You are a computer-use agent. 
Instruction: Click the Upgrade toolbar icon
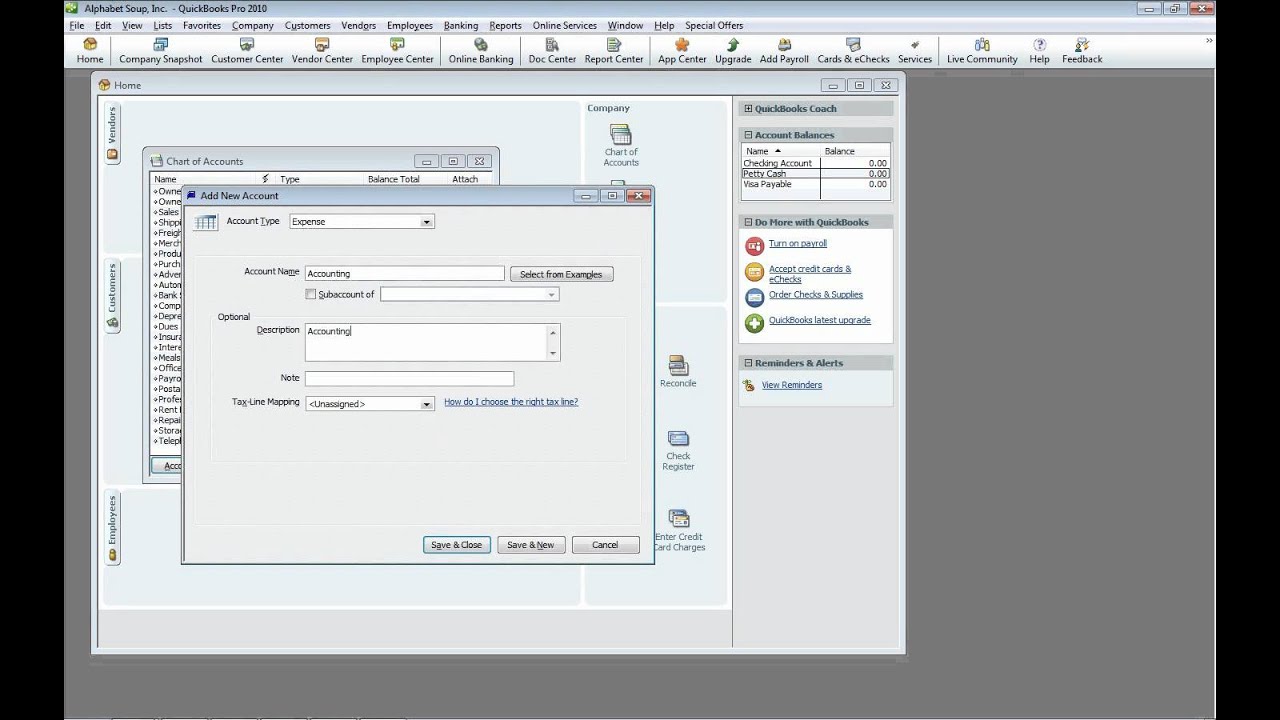tap(733, 51)
